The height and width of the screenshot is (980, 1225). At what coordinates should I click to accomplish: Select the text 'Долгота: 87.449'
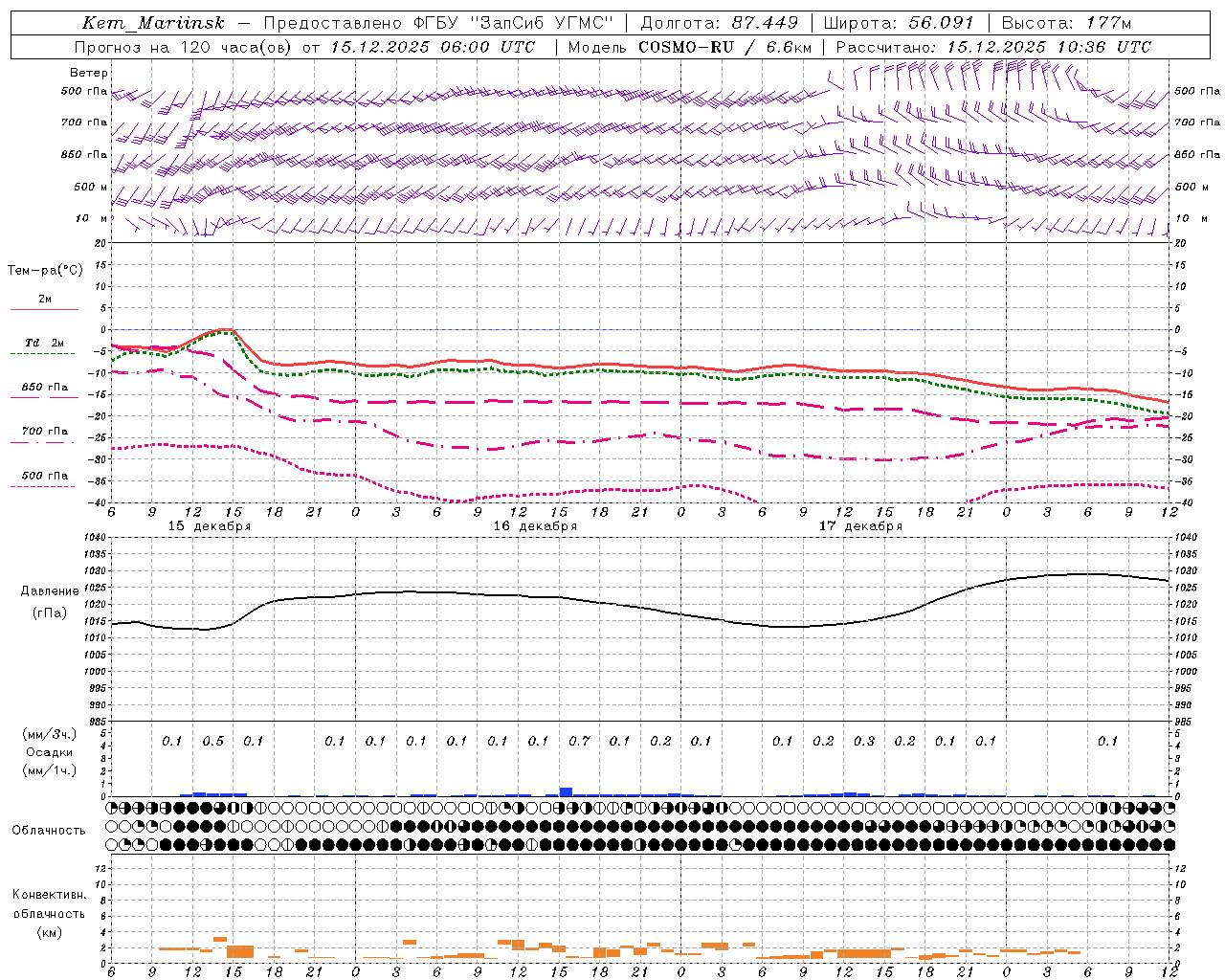(719, 23)
